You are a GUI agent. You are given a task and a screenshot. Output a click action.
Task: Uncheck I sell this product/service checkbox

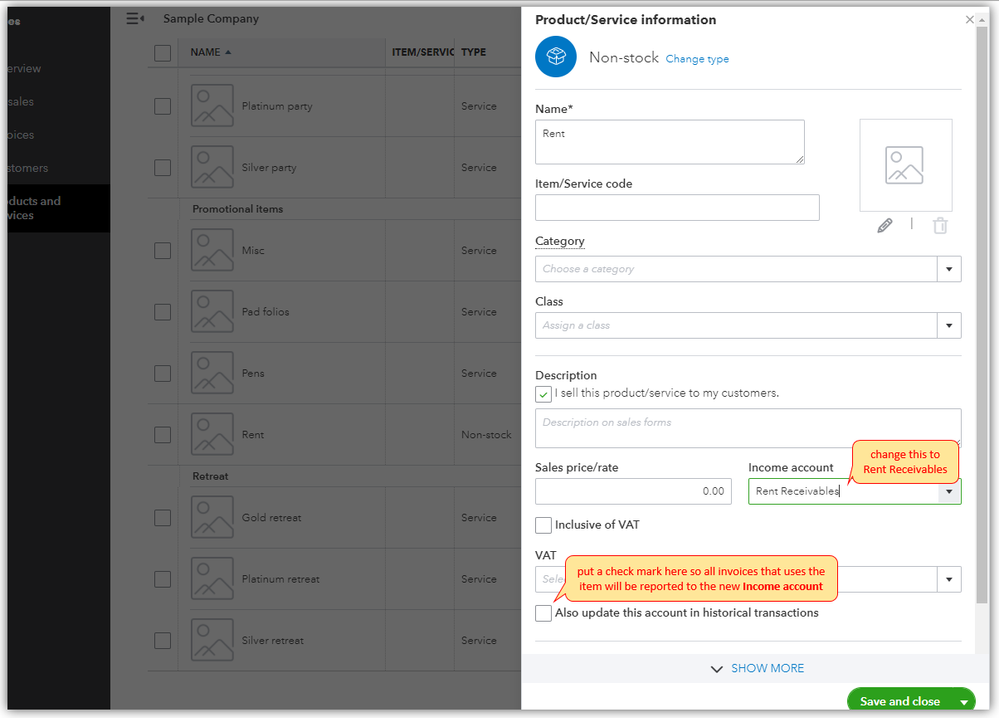click(543, 394)
